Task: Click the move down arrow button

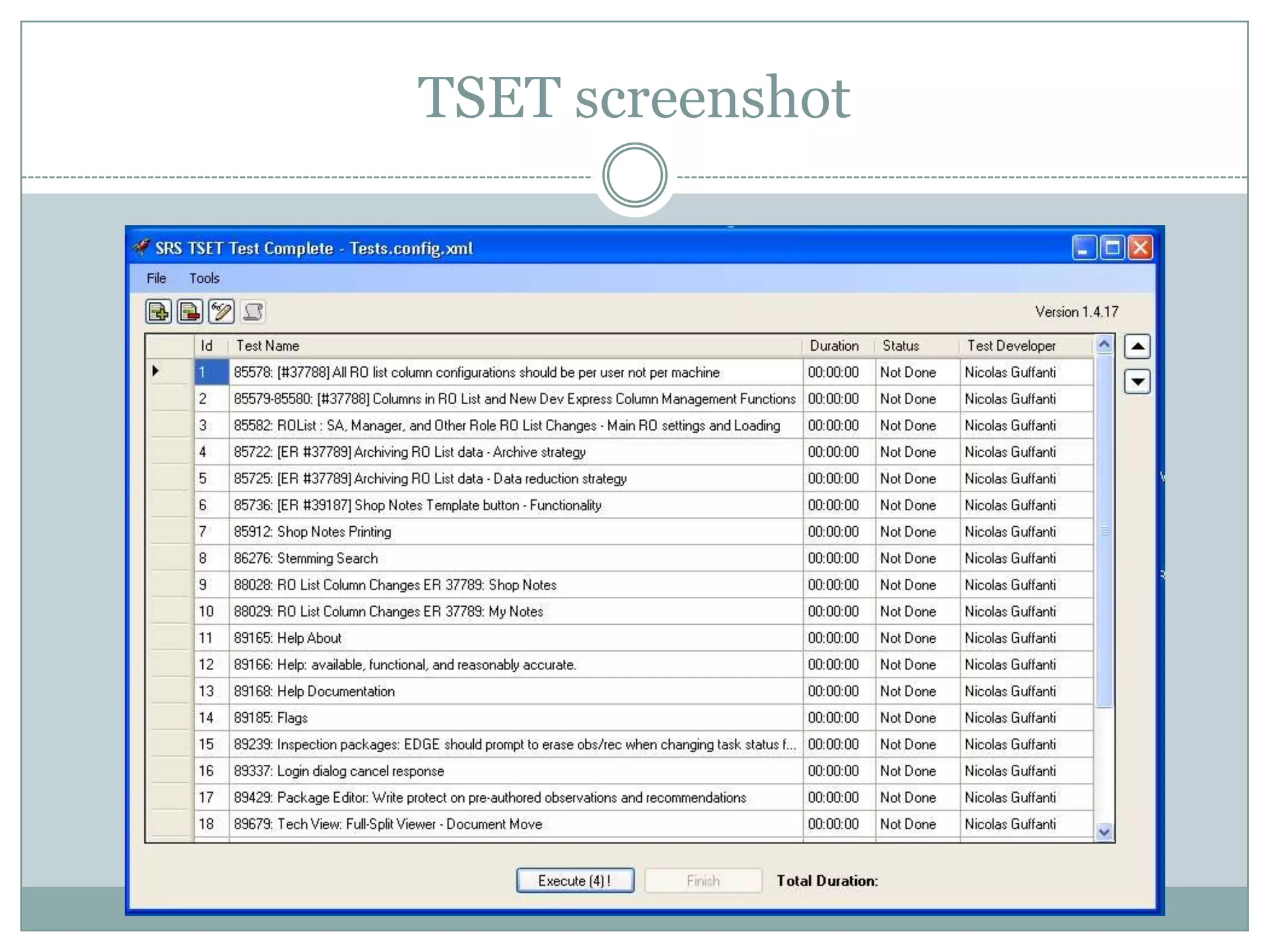Action: [1137, 381]
